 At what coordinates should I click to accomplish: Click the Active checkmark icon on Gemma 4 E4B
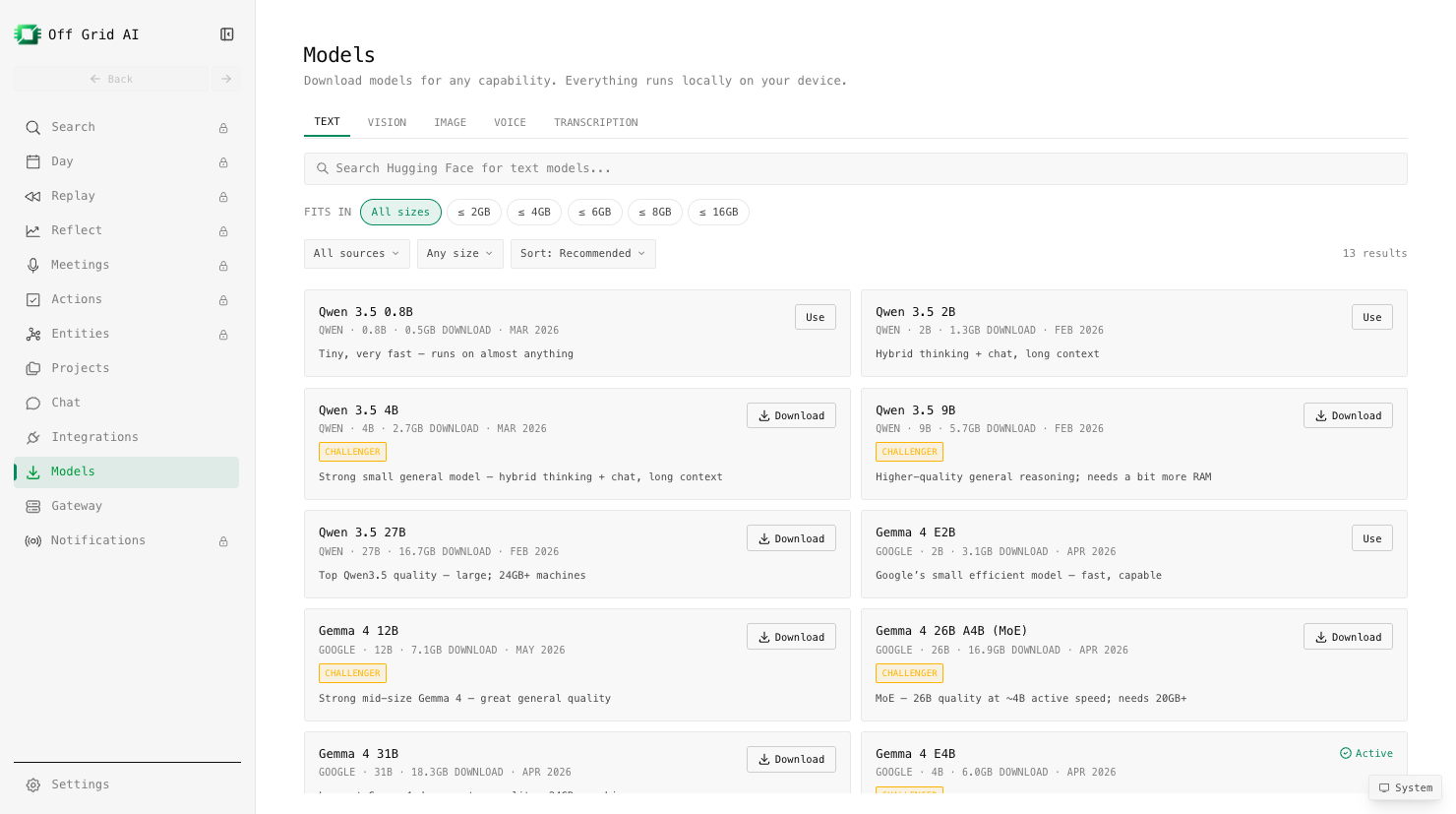pyautogui.click(x=1346, y=753)
